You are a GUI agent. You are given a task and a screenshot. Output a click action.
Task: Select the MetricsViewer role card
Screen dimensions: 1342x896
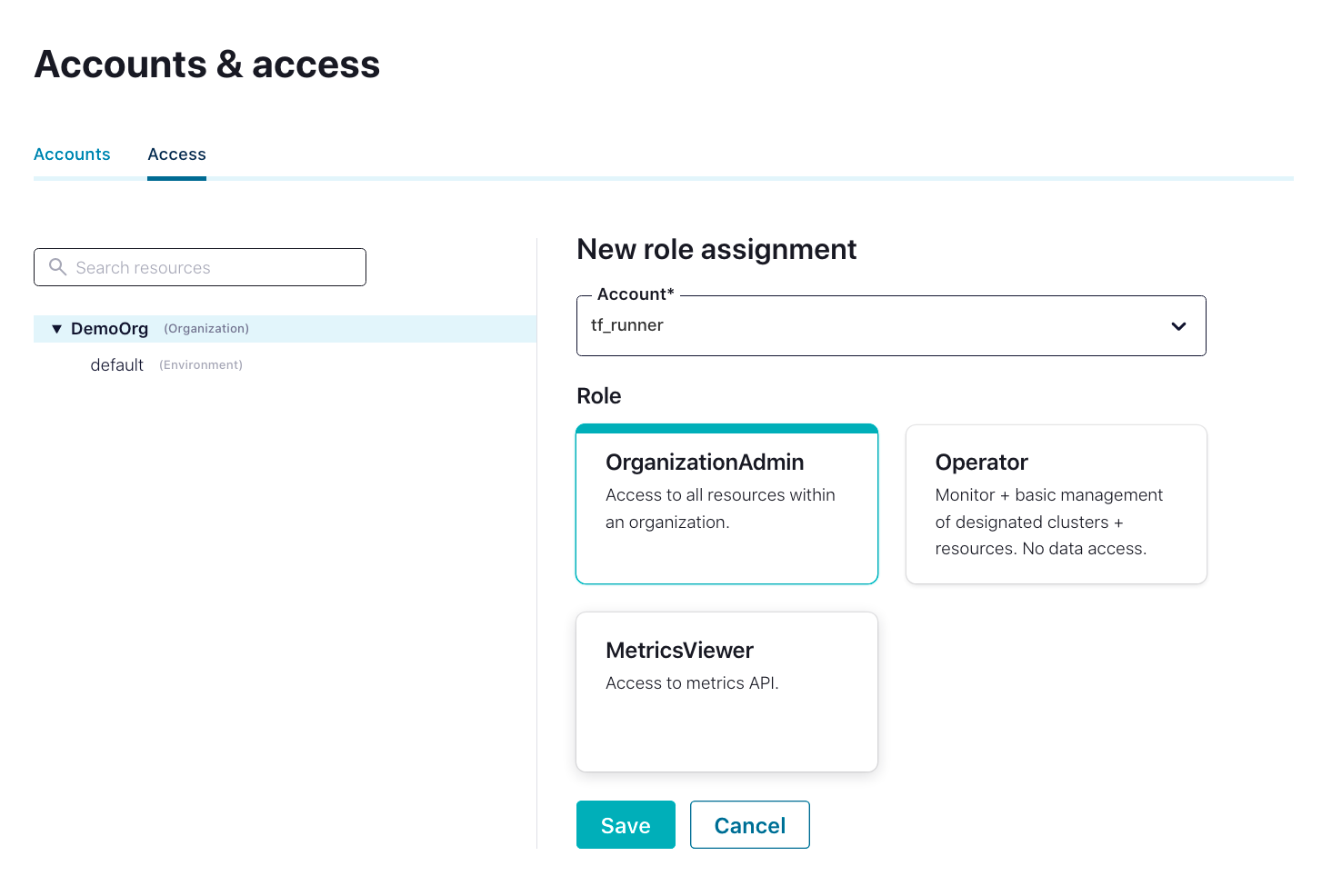[x=726, y=691]
